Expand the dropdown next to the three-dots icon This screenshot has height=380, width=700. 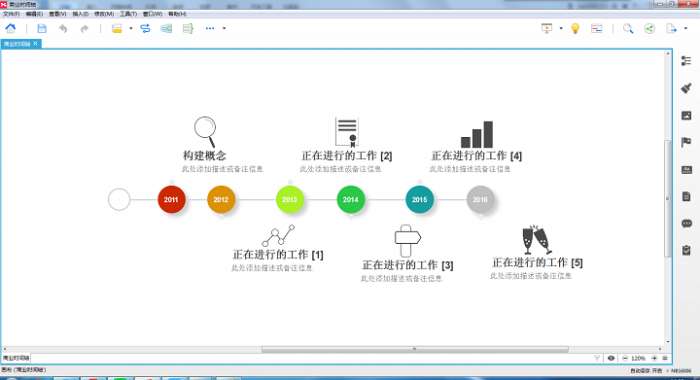224,29
